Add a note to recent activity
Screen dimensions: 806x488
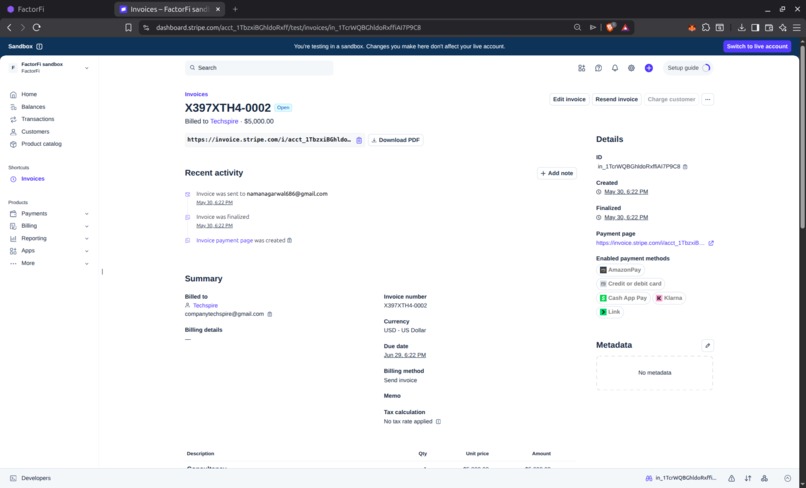[x=557, y=173]
